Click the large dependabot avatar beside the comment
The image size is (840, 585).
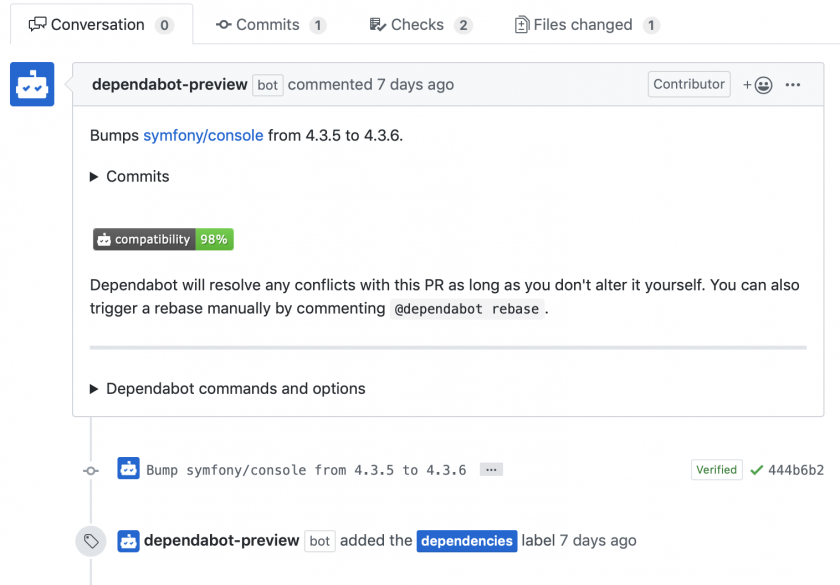click(x=32, y=84)
